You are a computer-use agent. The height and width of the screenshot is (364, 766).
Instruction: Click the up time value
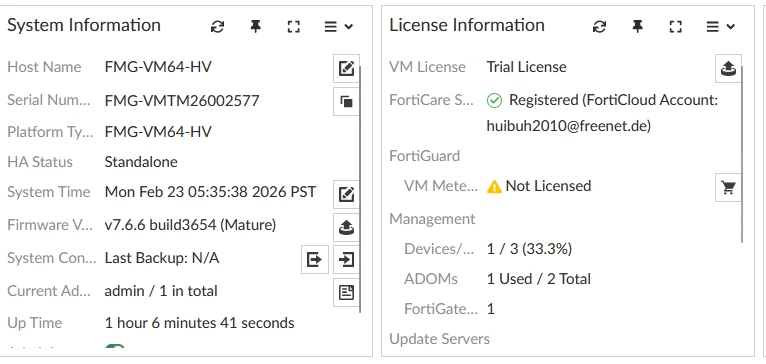tap(199, 323)
